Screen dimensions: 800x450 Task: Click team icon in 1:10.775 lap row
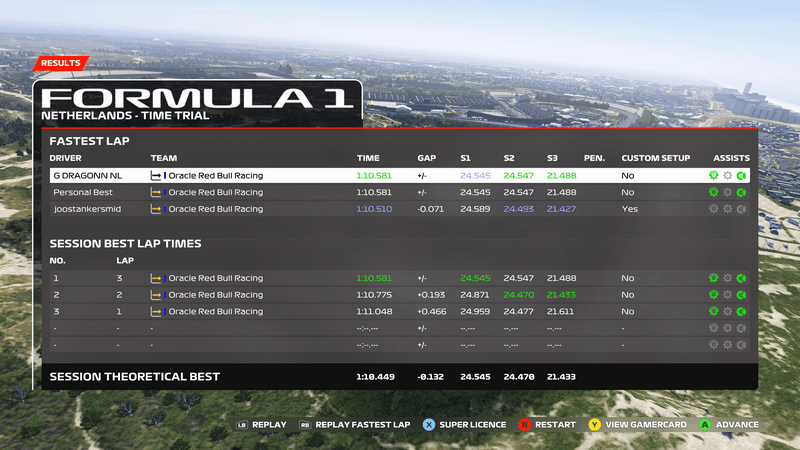156,295
